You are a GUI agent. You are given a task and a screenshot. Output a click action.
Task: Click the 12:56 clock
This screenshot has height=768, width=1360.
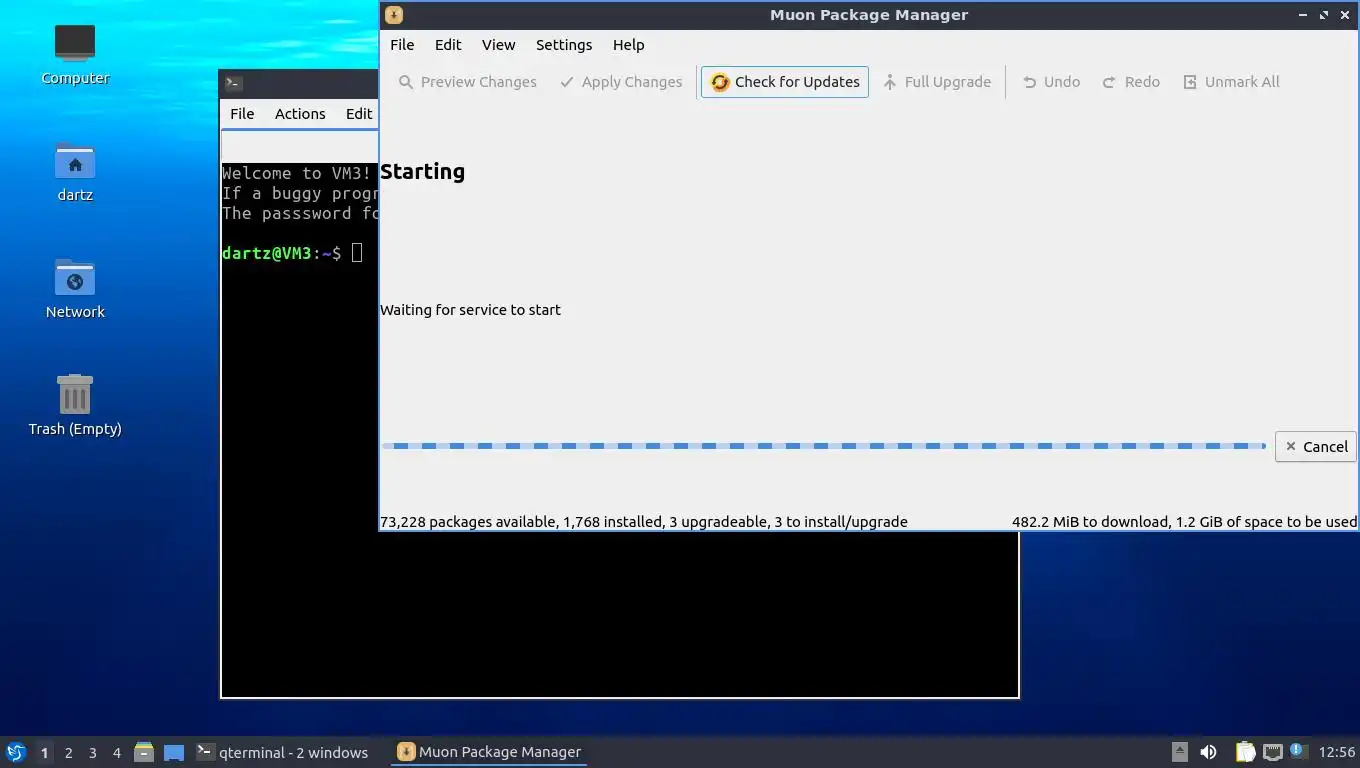(1337, 752)
